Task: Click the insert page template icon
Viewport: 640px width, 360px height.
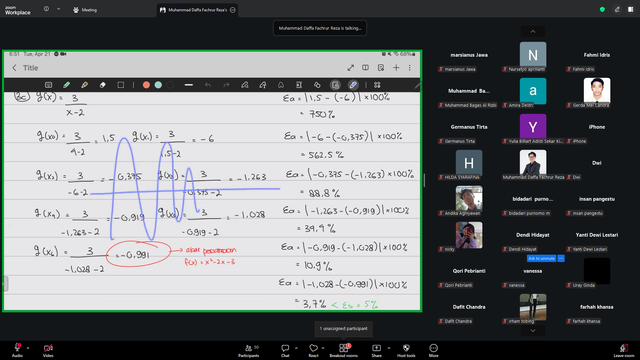Action: point(299,85)
